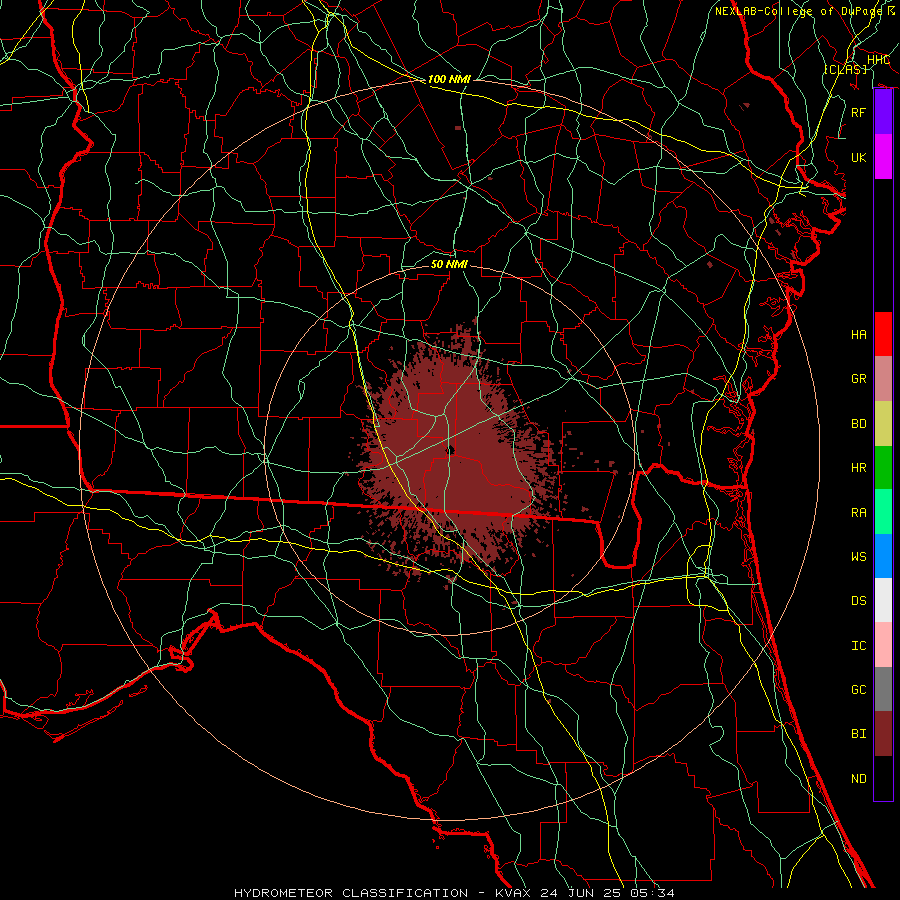
Task: Click the RA light green legend swatch
Action: tap(883, 512)
